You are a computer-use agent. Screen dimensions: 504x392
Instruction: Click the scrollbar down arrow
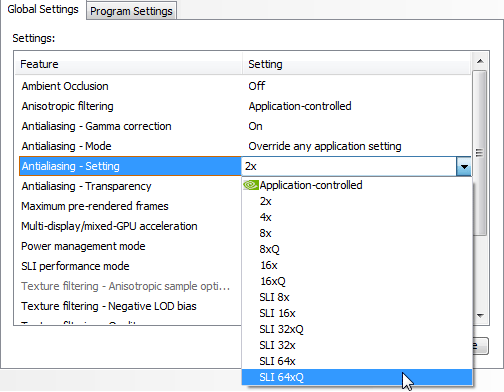[480, 315]
